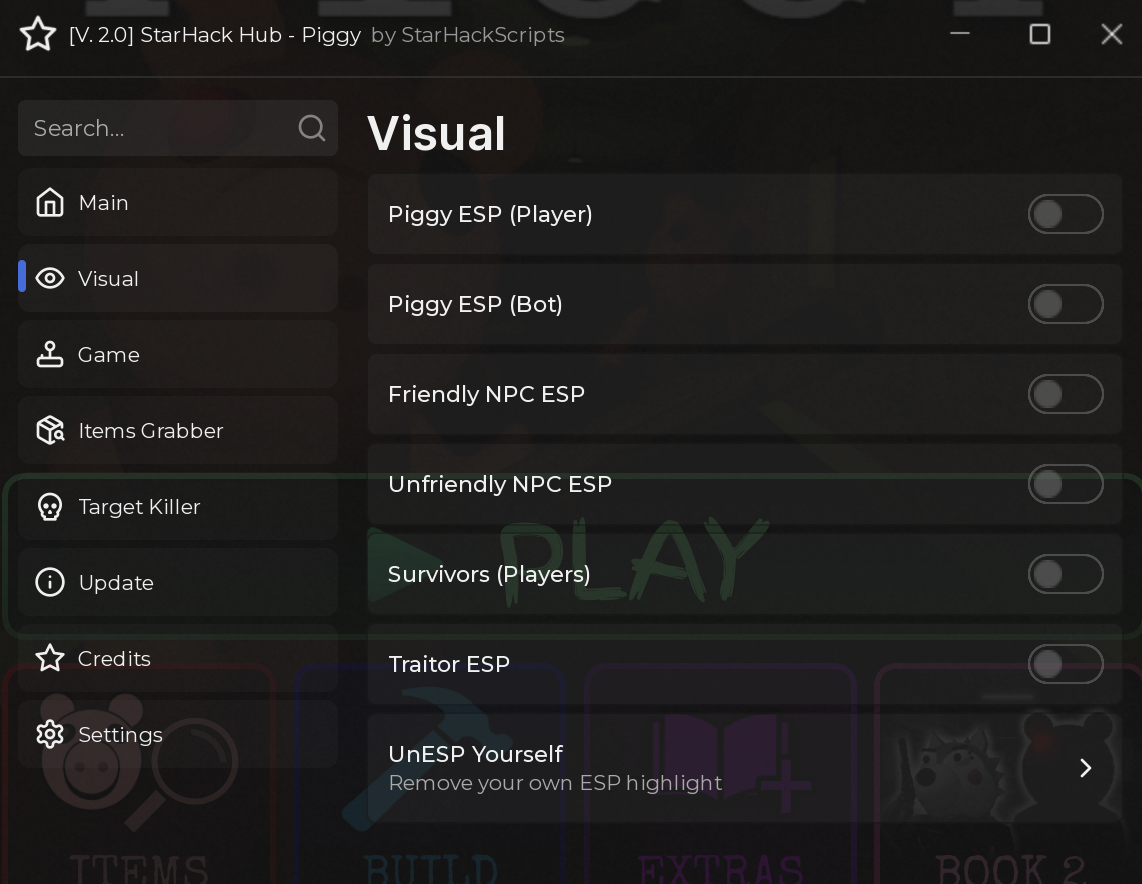
Task: Enable Piggy ESP (Player) toggle
Action: [1066, 214]
